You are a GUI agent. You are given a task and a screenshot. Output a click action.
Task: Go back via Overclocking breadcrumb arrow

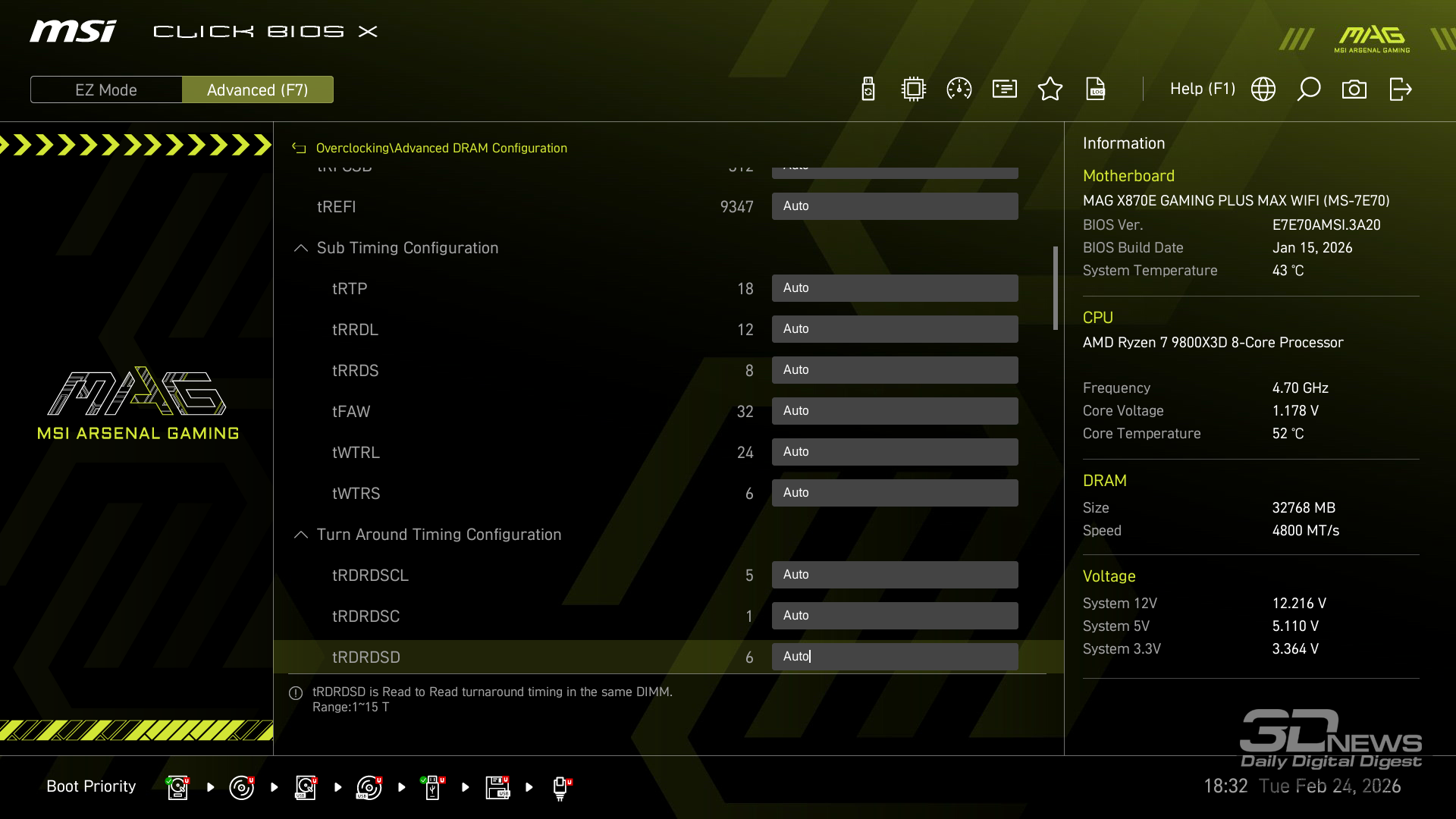tap(300, 148)
